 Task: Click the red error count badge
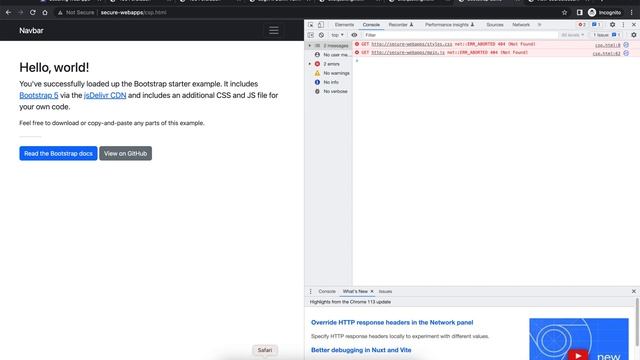point(582,25)
